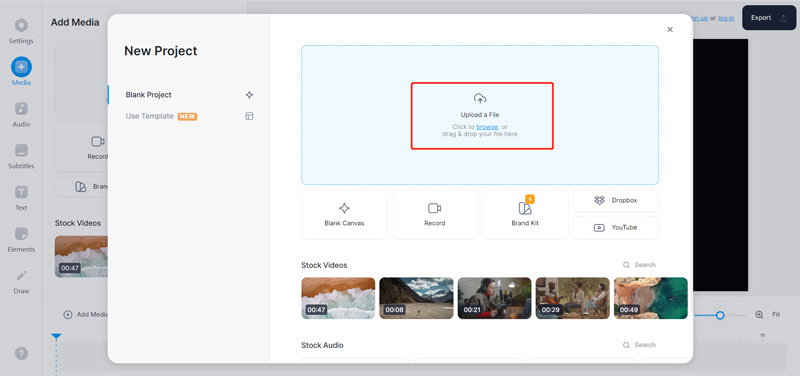
Task: Click the New Project title
Action: (161, 51)
